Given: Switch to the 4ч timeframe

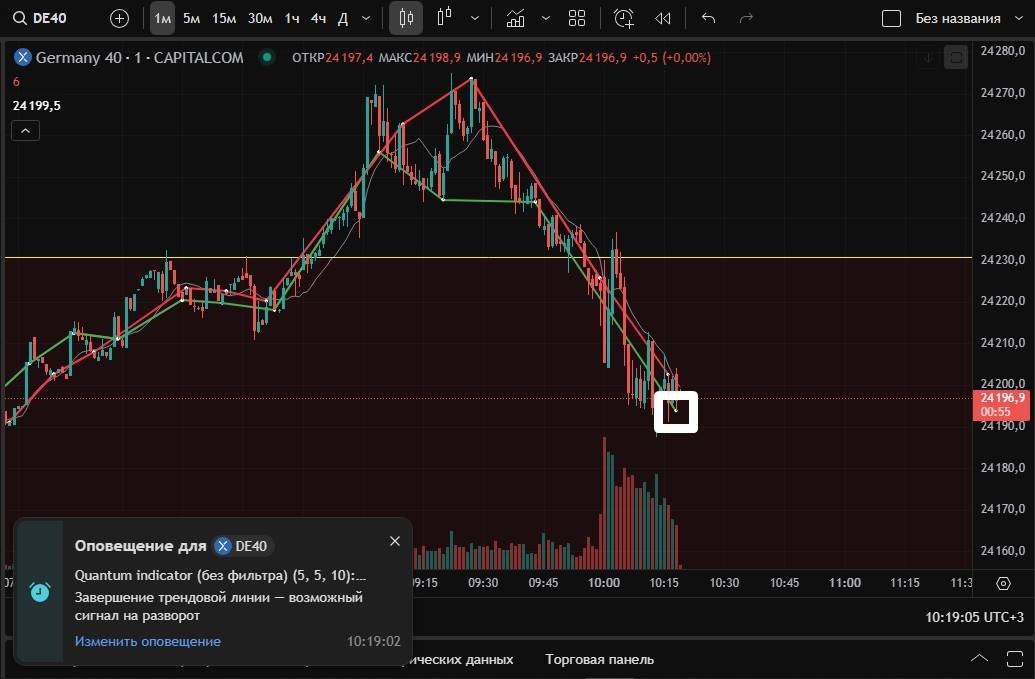Looking at the screenshot, I should click(318, 18).
